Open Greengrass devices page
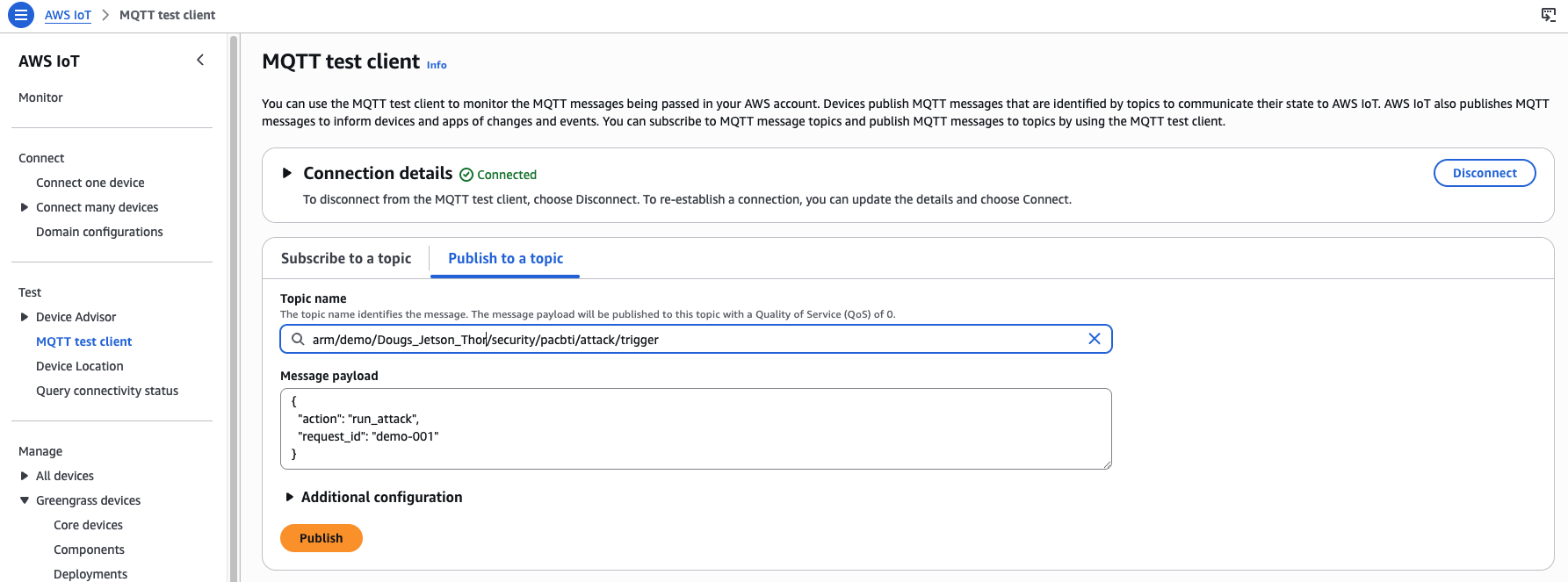This screenshot has width=1568, height=582. tap(89, 500)
